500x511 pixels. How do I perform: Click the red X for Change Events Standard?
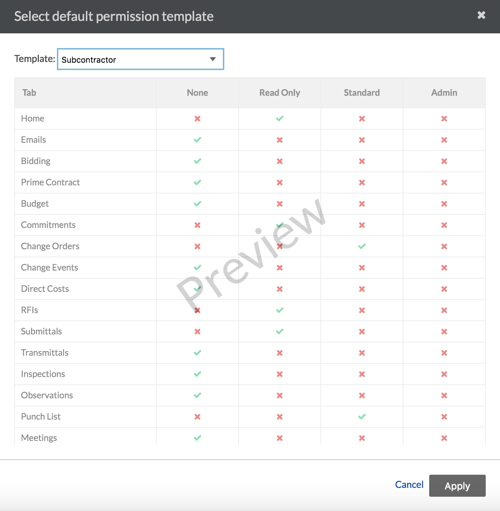[x=362, y=268]
